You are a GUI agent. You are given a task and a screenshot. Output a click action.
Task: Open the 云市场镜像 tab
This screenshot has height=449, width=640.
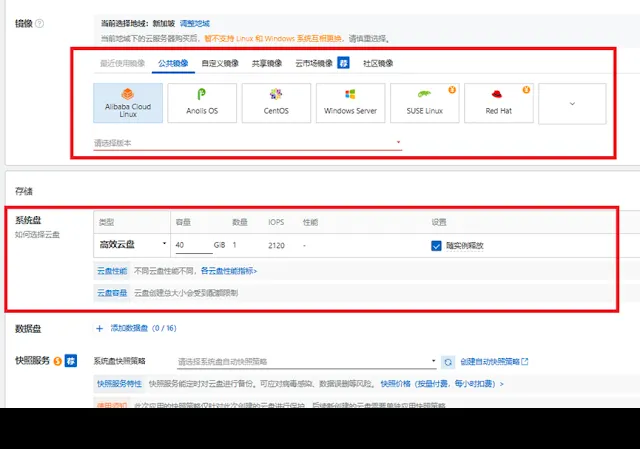pyautogui.click(x=314, y=63)
